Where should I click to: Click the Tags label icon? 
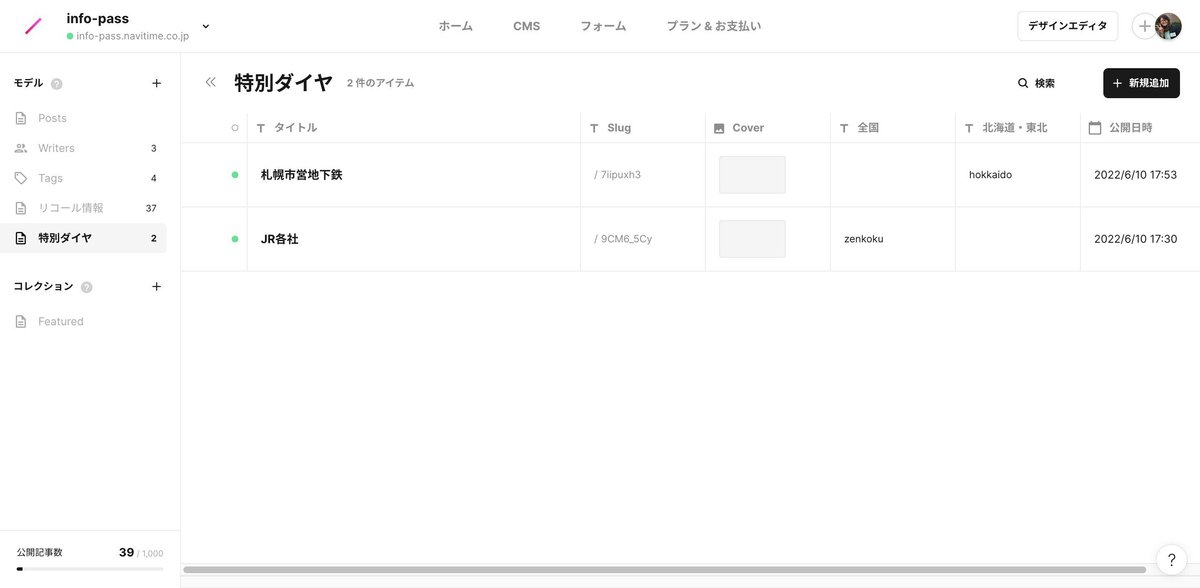click(21, 178)
